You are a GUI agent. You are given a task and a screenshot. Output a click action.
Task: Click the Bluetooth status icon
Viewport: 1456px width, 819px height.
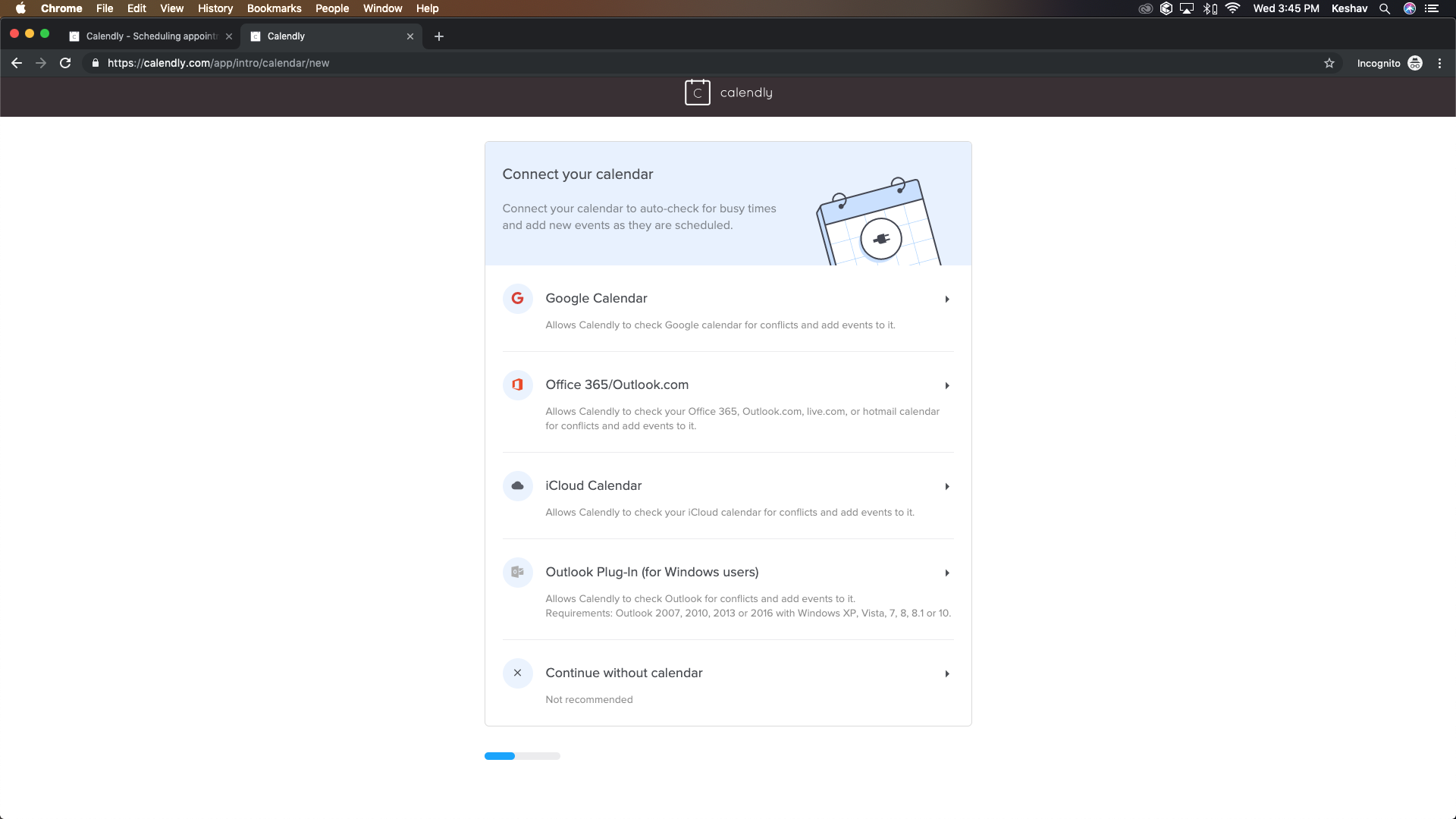1210,8
